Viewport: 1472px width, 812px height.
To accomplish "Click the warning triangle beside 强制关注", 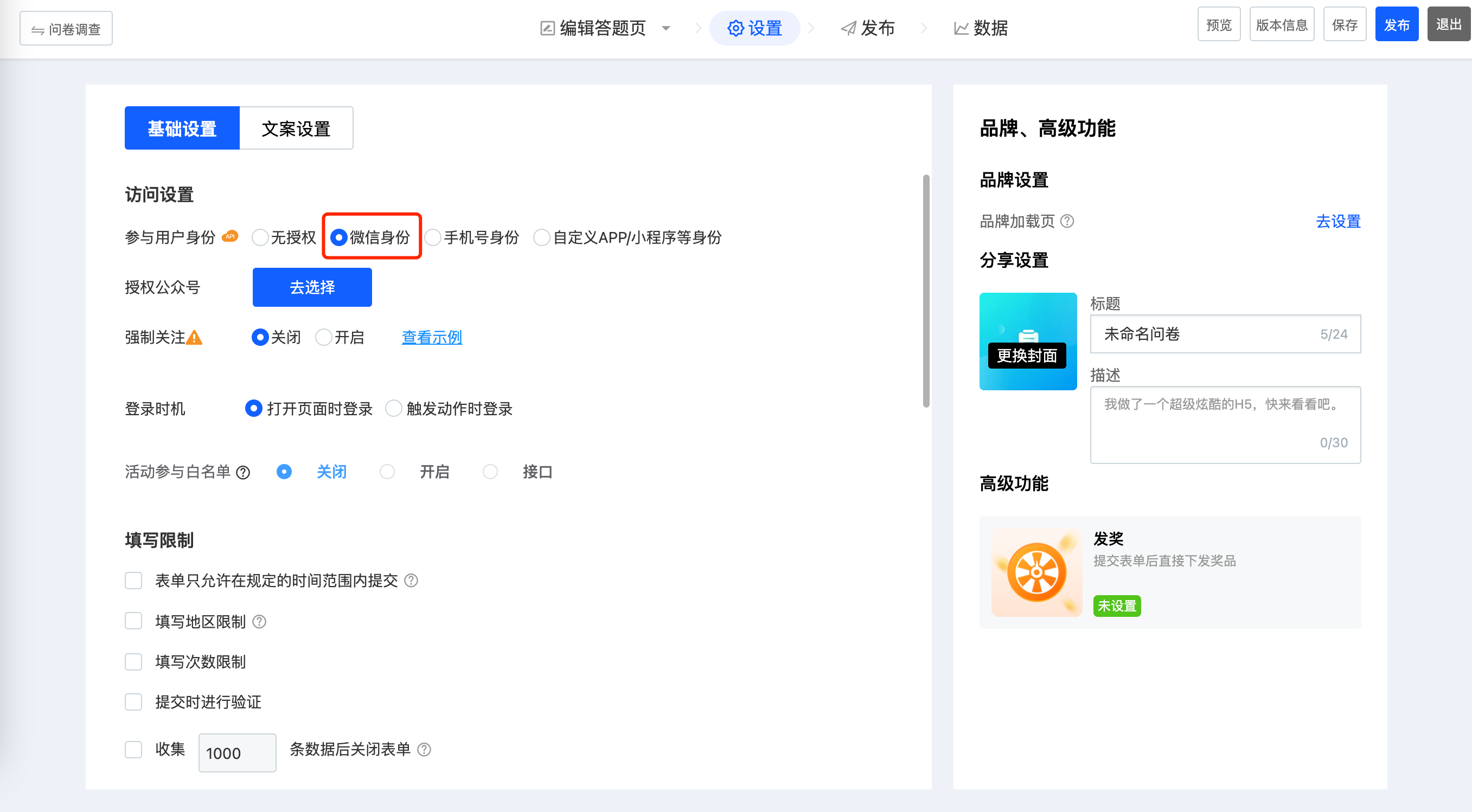I will [194, 338].
